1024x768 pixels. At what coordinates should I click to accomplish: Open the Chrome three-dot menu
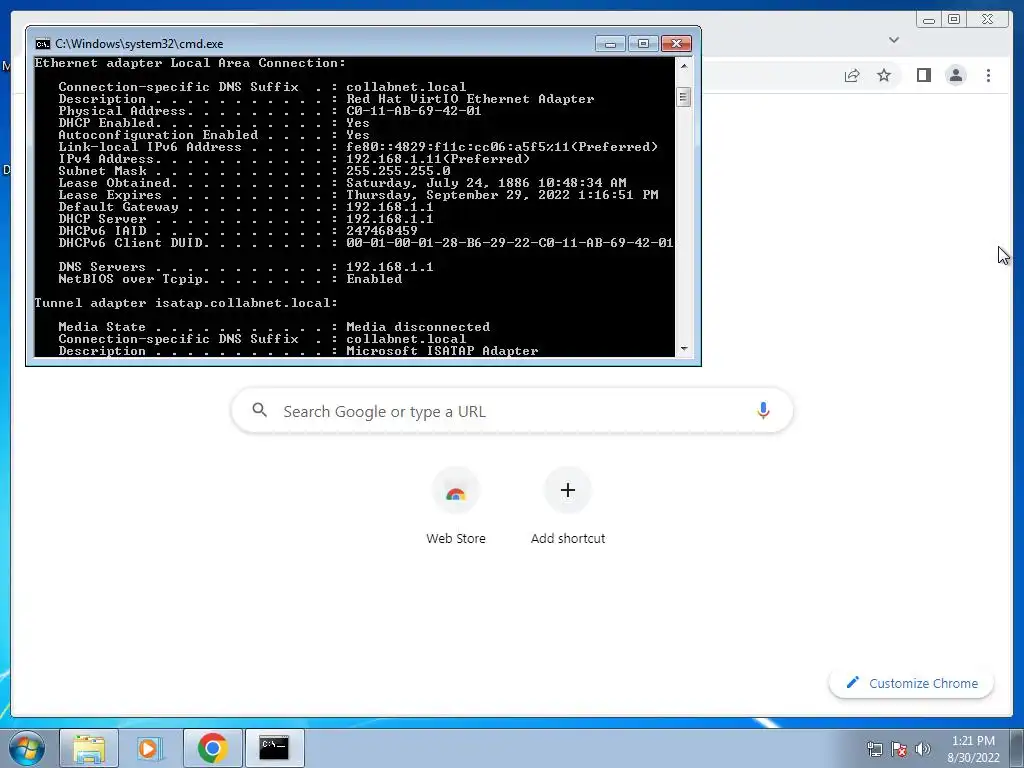click(988, 76)
